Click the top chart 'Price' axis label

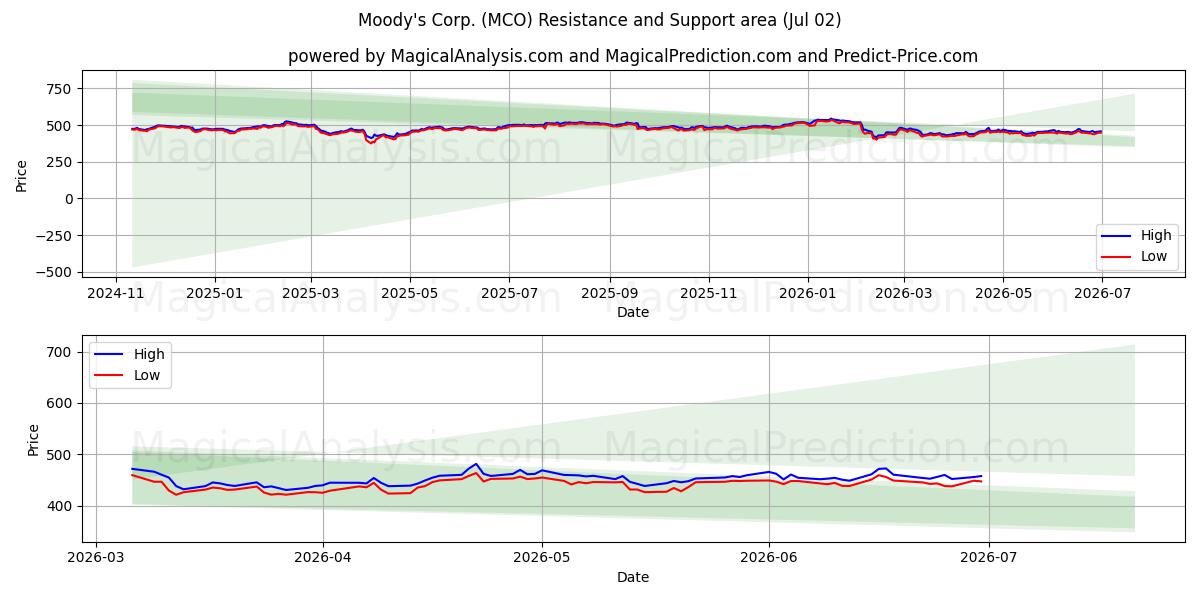(22, 174)
